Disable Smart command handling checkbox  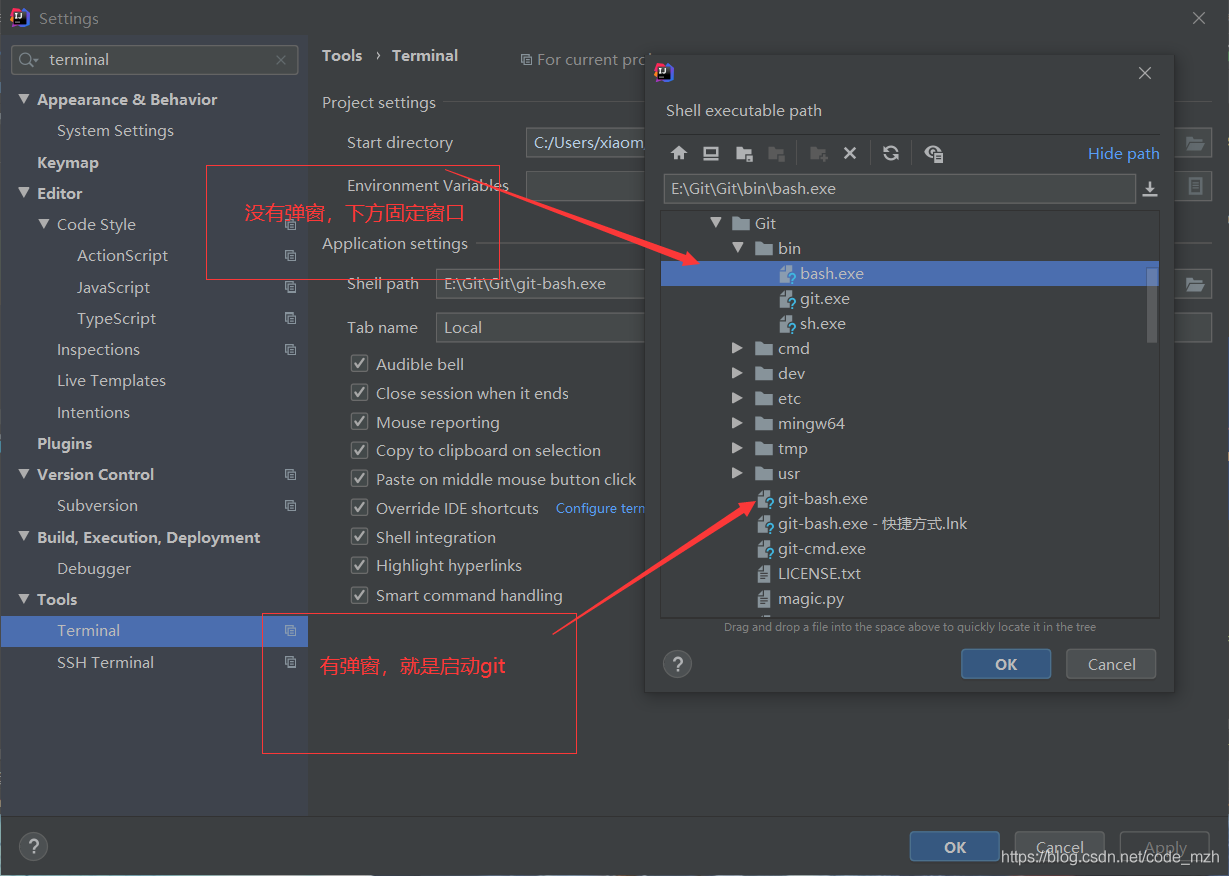tap(360, 595)
